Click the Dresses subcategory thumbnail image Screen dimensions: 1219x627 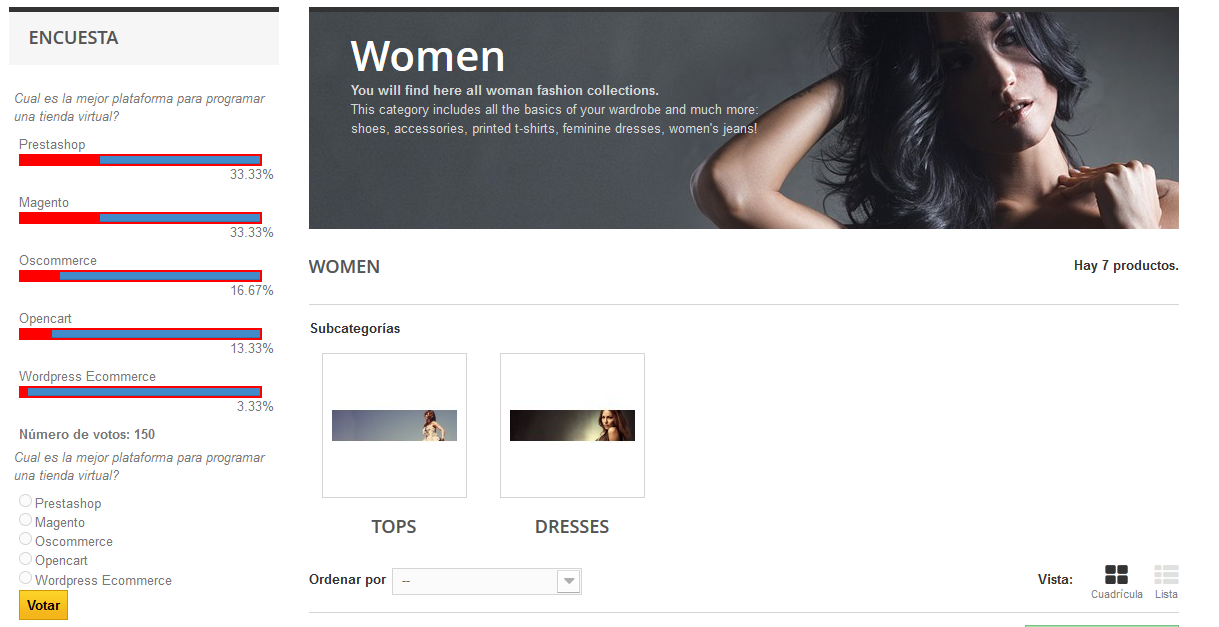[572, 425]
